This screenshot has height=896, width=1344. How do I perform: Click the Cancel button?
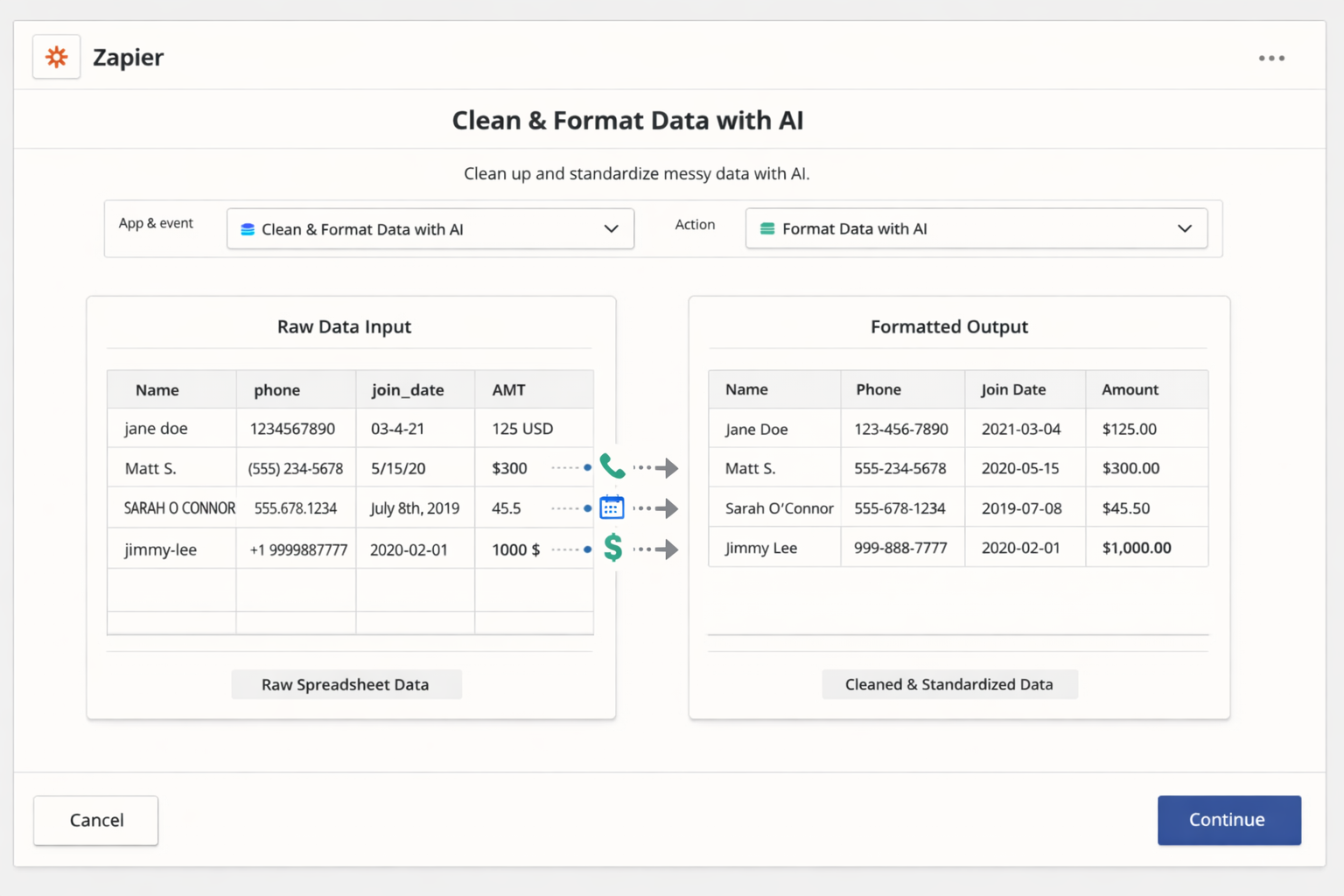pyautogui.click(x=96, y=820)
